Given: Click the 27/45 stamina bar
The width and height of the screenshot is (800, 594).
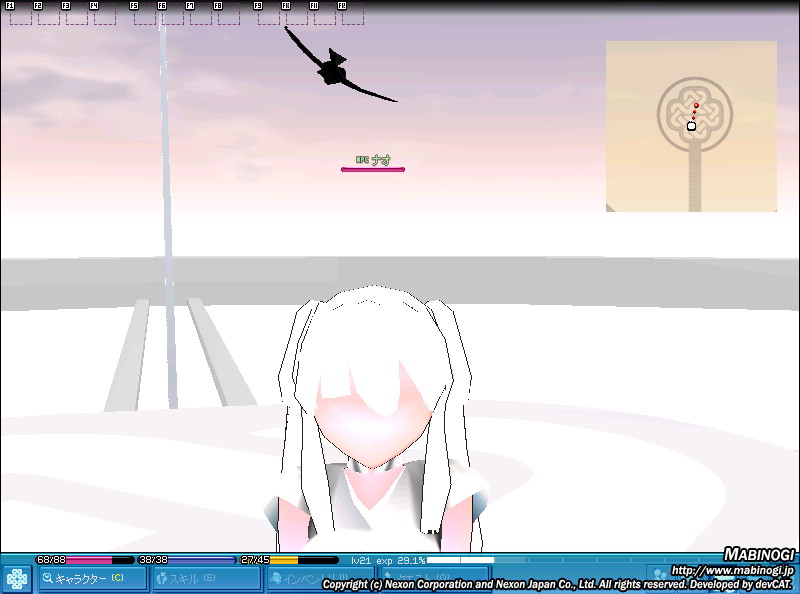Looking at the screenshot, I should pos(289,560).
